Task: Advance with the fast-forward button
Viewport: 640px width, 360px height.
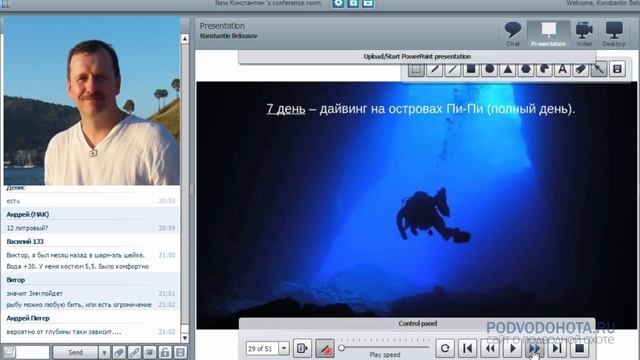Action: click(534, 349)
